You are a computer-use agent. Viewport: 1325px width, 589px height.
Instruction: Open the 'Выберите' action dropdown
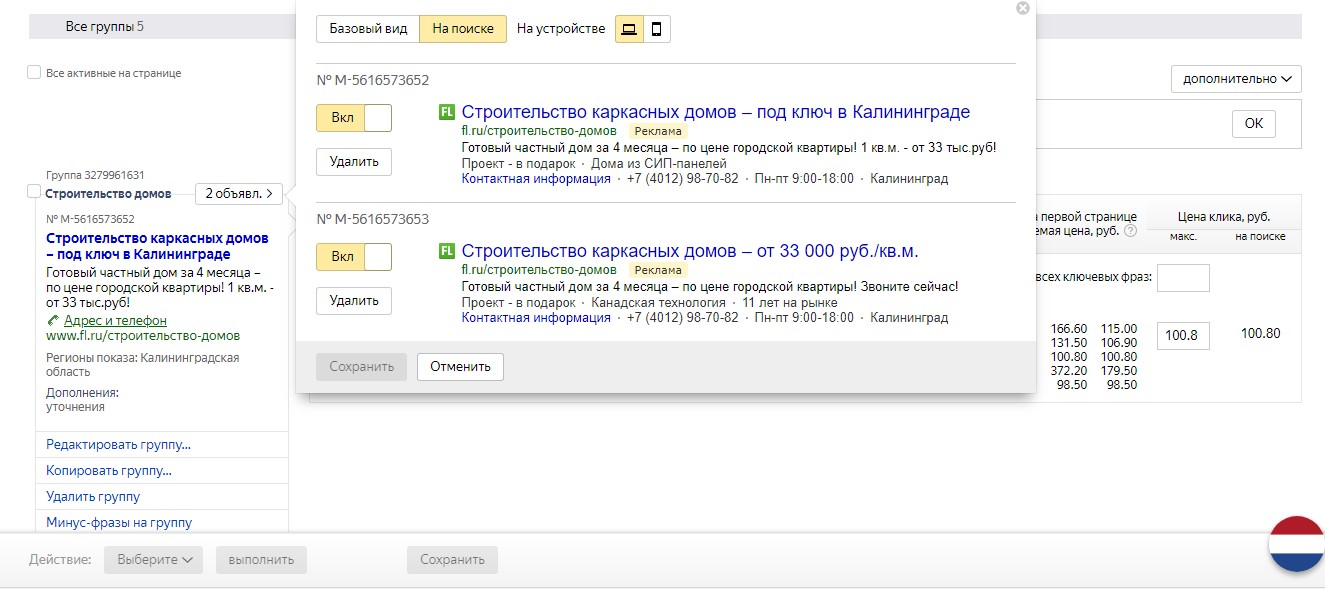tap(154, 560)
